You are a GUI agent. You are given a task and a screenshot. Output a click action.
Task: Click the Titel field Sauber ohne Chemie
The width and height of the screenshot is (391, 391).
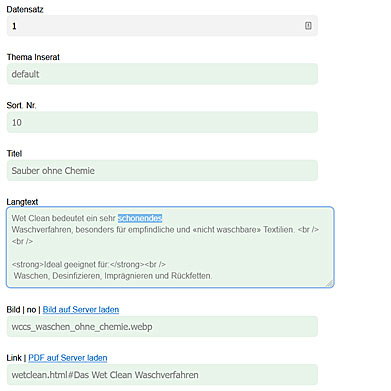[162, 170]
